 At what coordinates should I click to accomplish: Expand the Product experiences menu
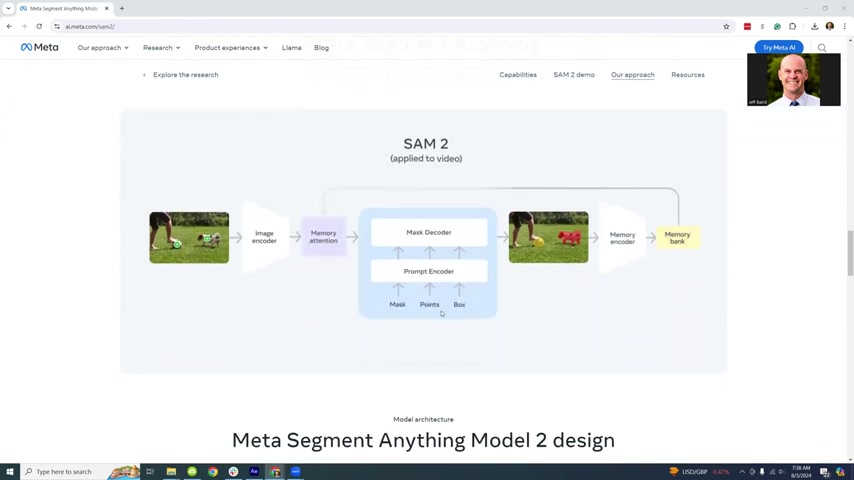(231, 48)
